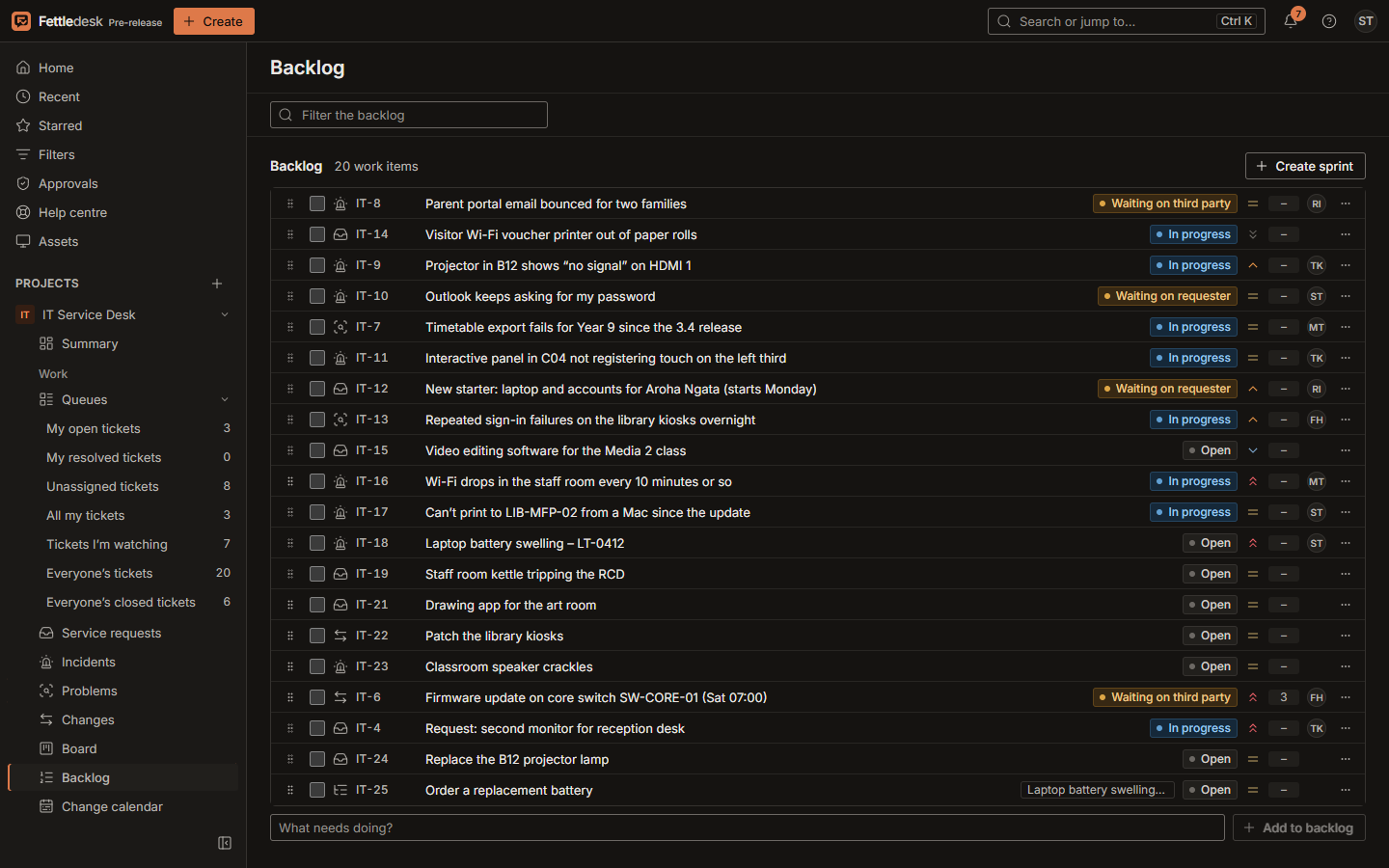Select the checkbox for IT-24
This screenshot has height=868, width=1389.
[x=317, y=759]
